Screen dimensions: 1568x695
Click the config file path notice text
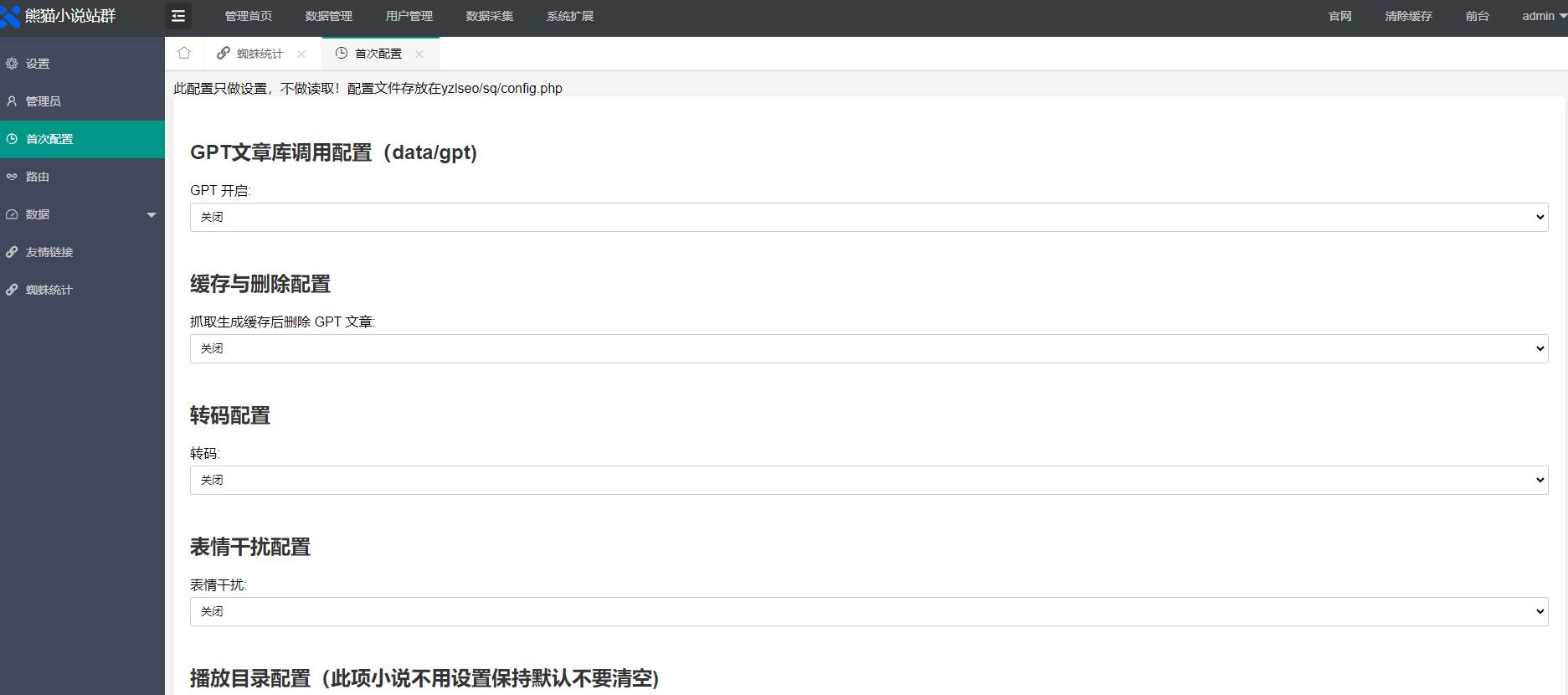coord(368,89)
